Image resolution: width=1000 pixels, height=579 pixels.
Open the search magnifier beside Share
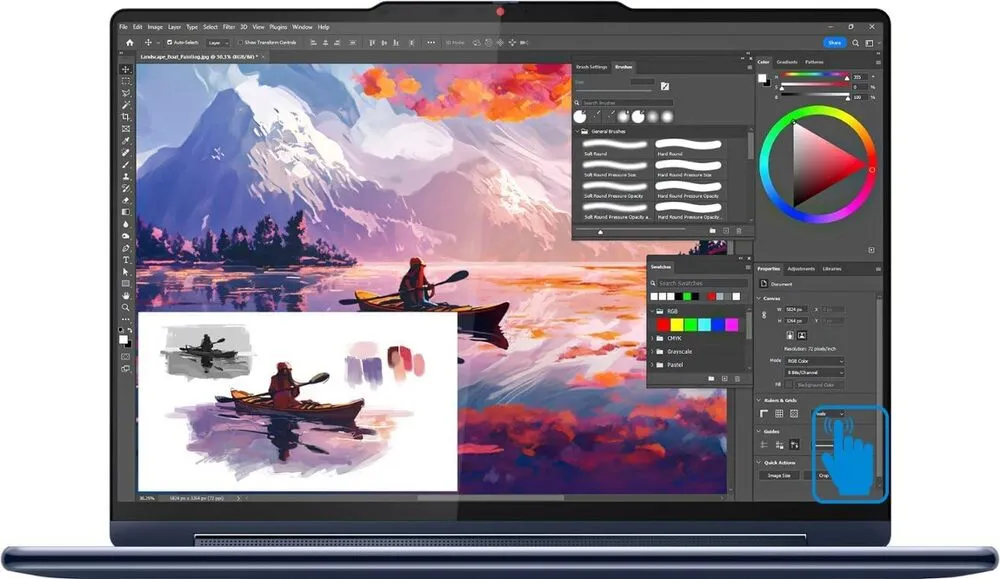coord(855,43)
